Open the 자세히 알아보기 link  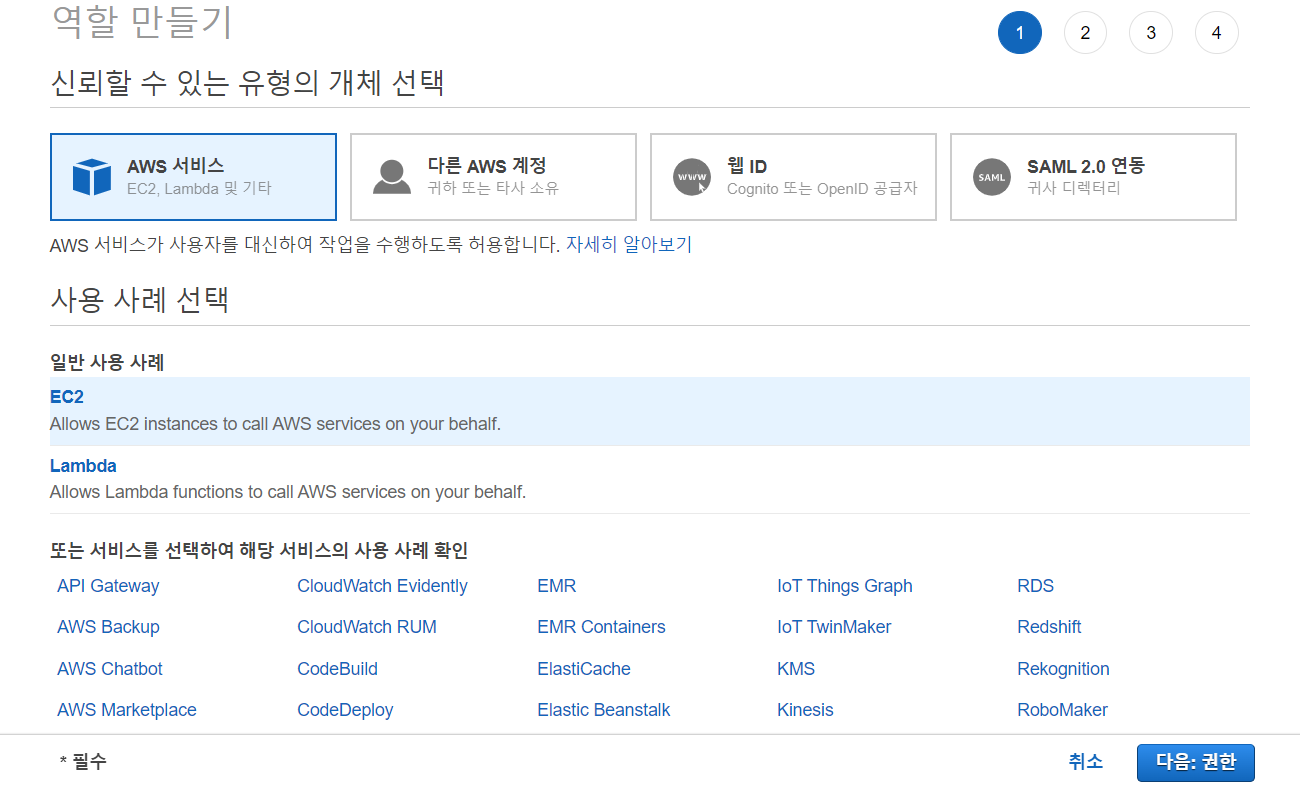click(x=629, y=244)
